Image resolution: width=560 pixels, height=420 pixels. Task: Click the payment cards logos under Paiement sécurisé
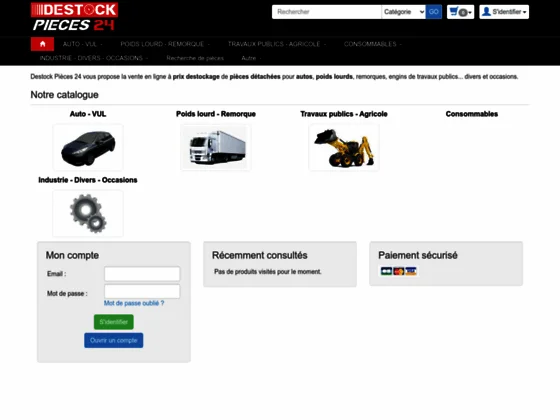pos(398,271)
